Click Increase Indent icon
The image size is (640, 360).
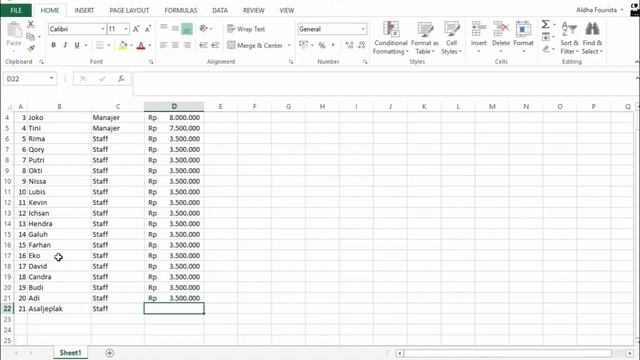point(215,45)
